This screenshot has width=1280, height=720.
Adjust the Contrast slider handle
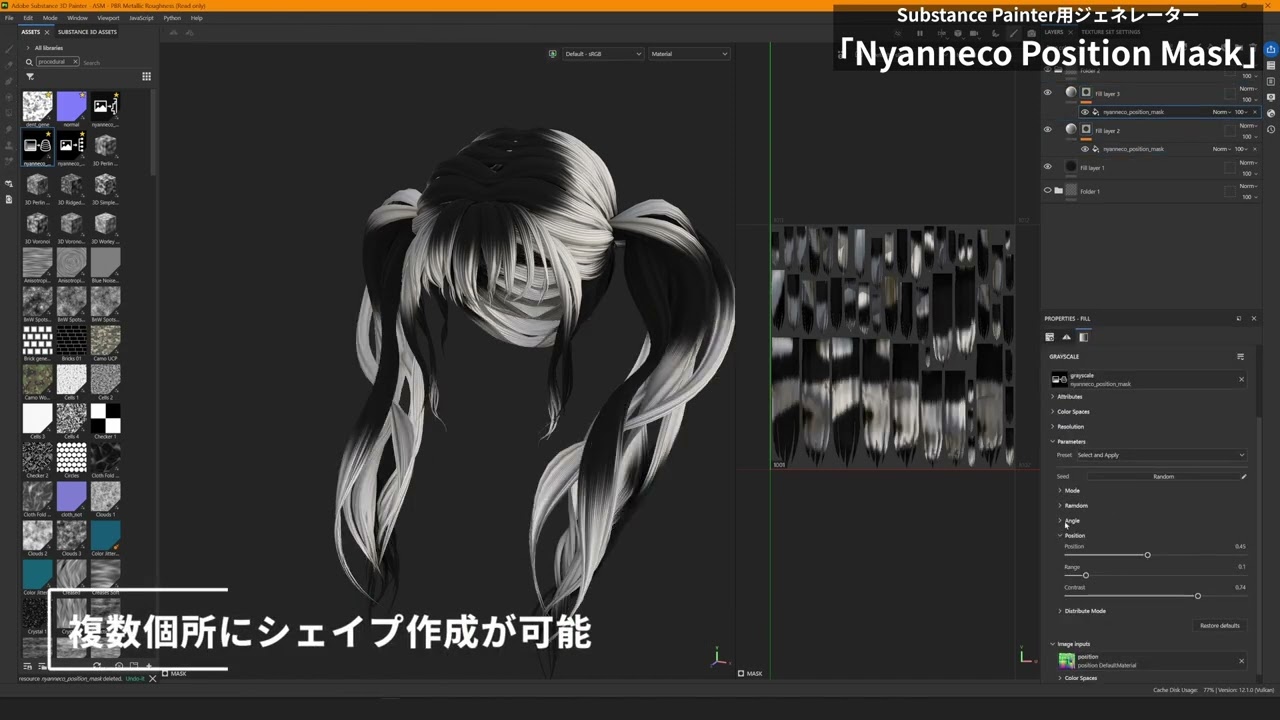(x=1197, y=596)
